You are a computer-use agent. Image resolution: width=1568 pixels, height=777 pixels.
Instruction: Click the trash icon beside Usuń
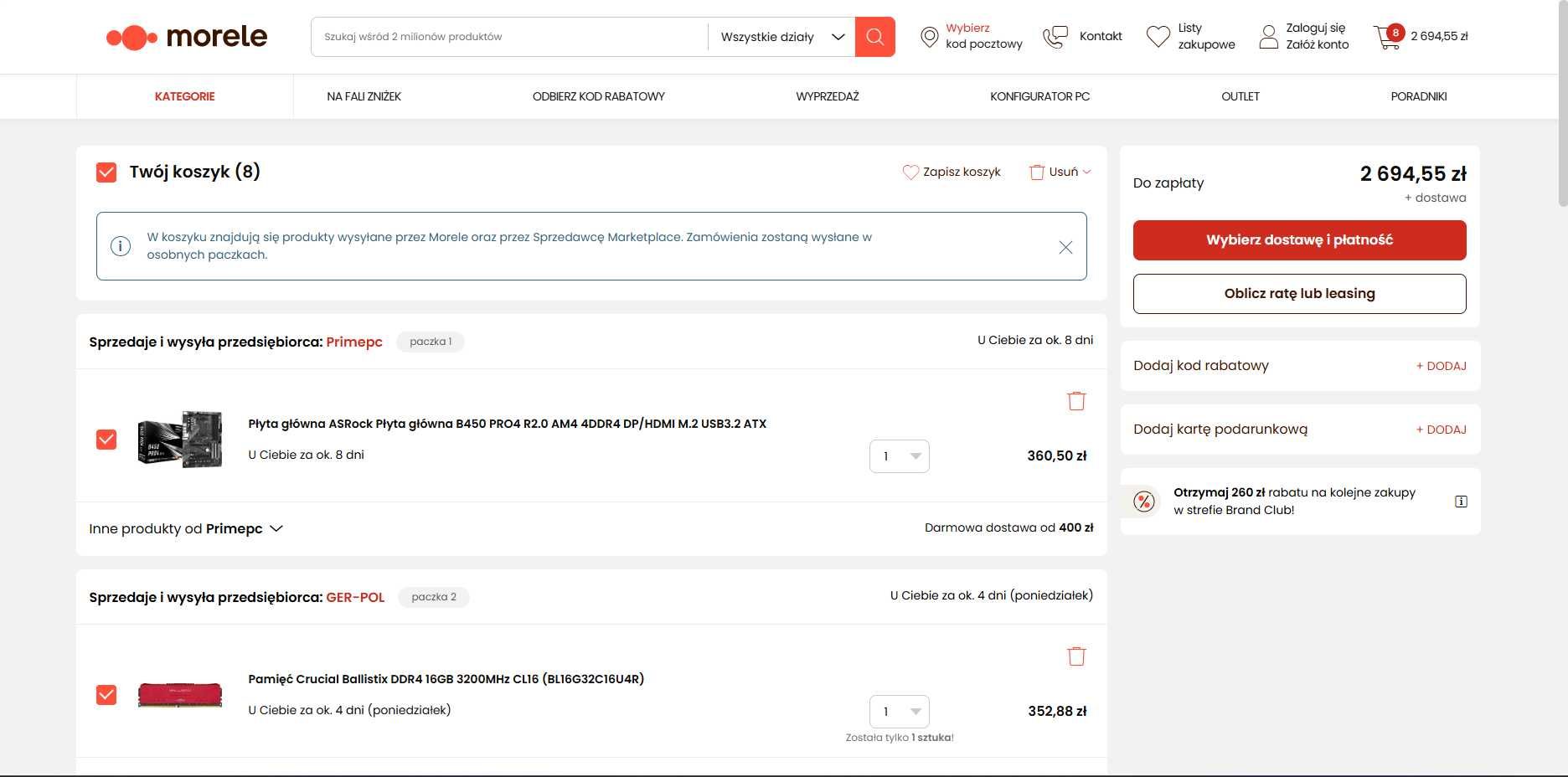(x=1037, y=172)
